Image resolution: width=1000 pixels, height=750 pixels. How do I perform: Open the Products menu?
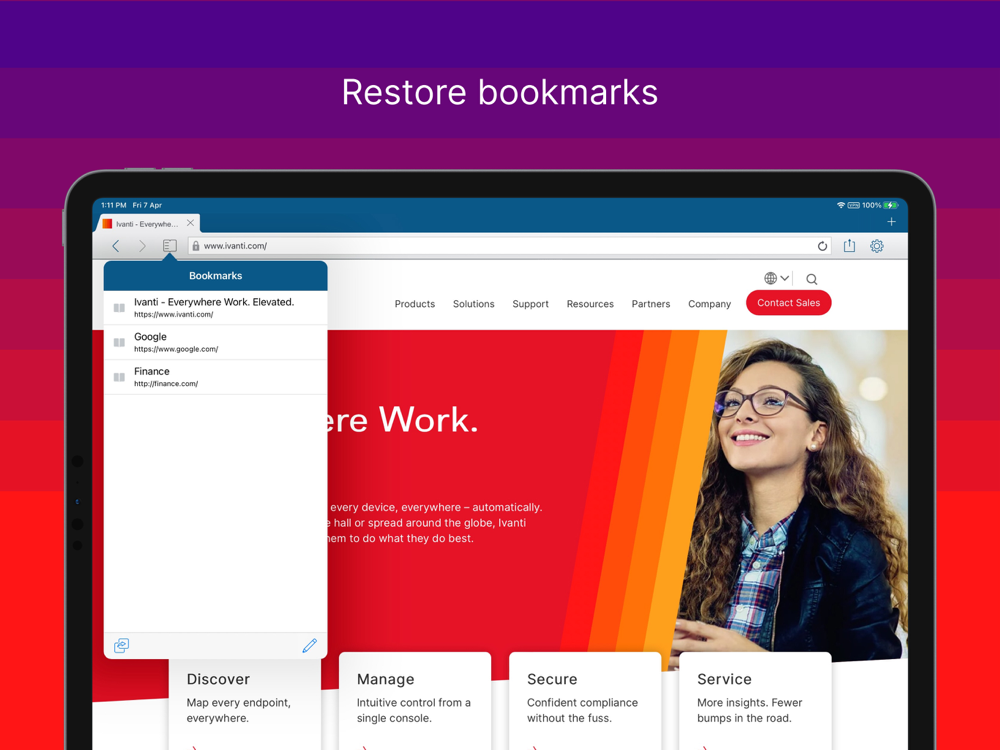pos(415,304)
